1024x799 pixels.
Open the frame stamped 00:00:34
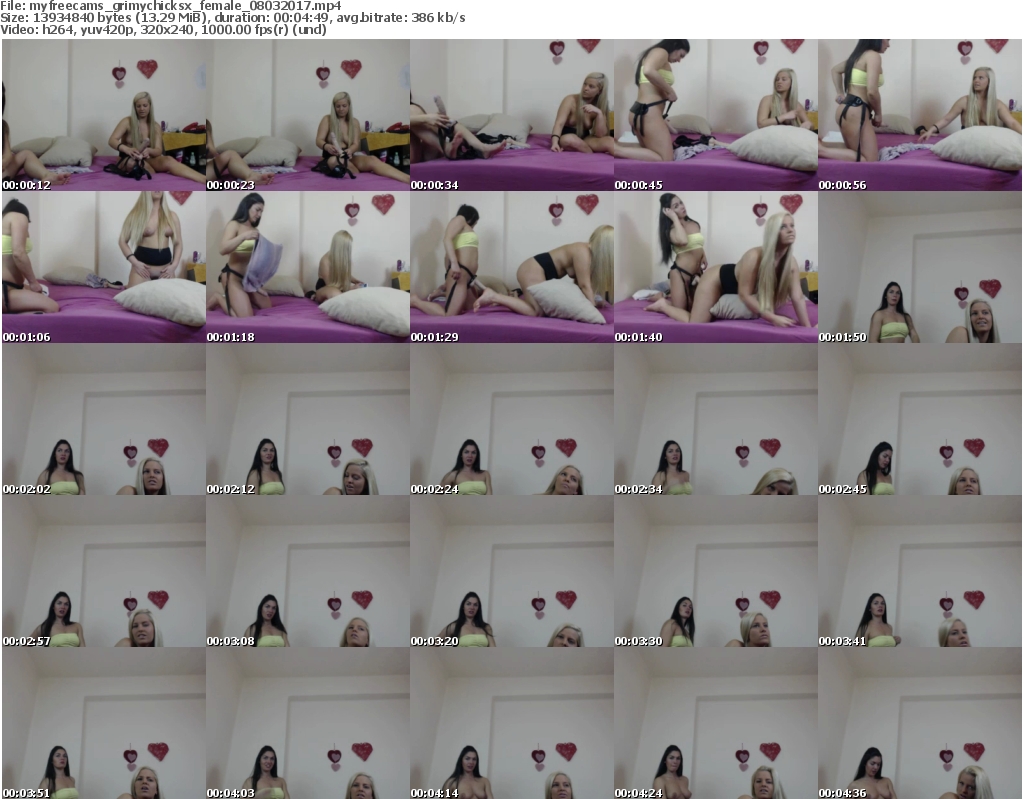coord(512,115)
